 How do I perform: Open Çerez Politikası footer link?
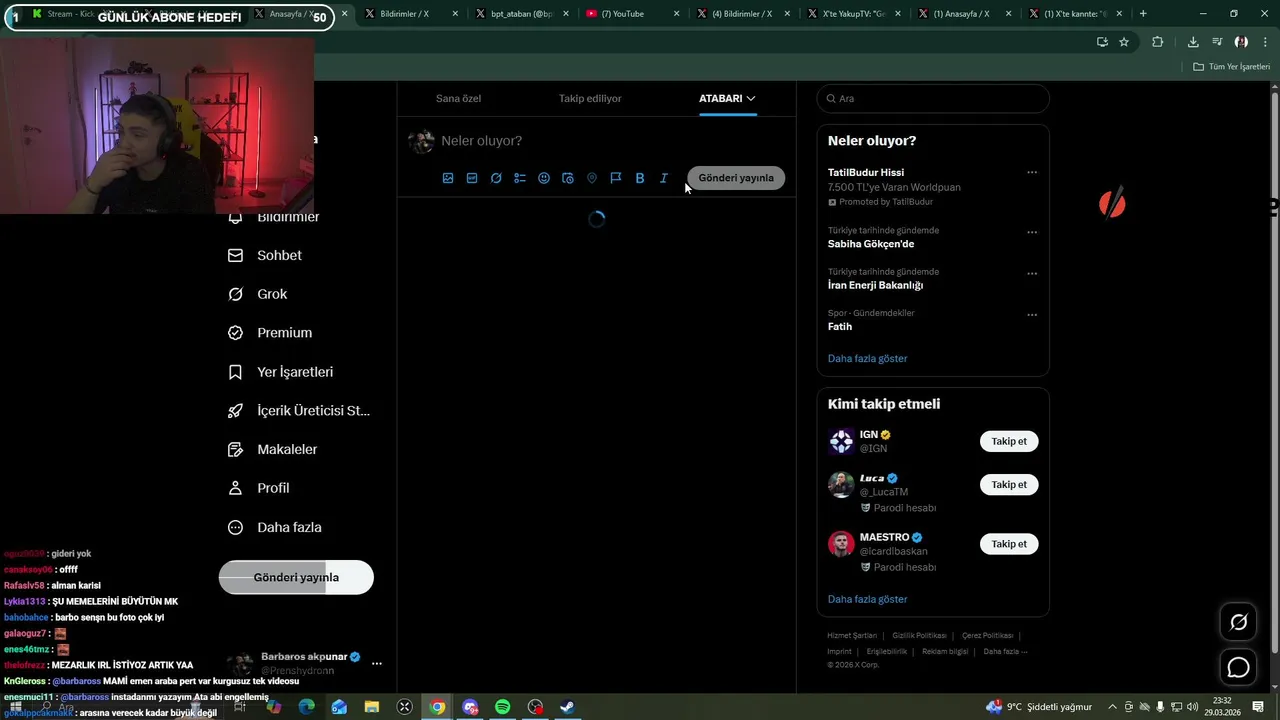point(987,636)
